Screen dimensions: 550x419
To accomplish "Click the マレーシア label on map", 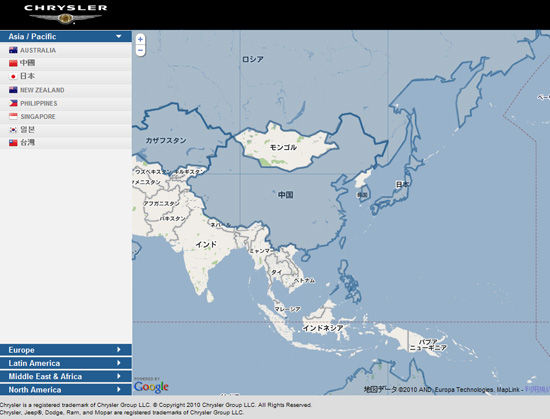I will coord(287,309).
